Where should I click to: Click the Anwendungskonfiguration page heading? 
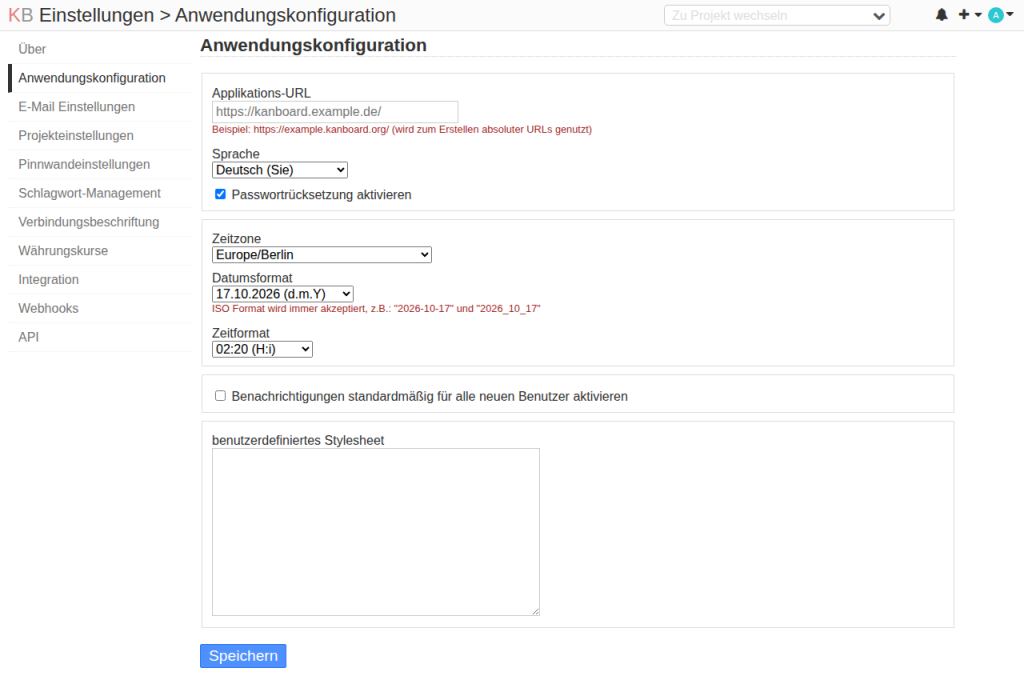(313, 45)
